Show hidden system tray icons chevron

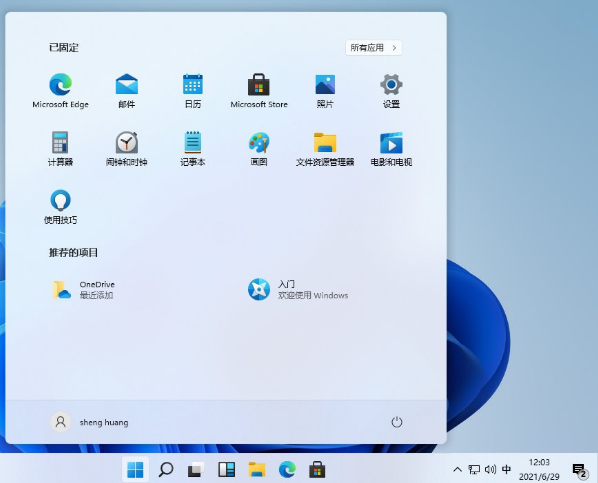point(457,469)
